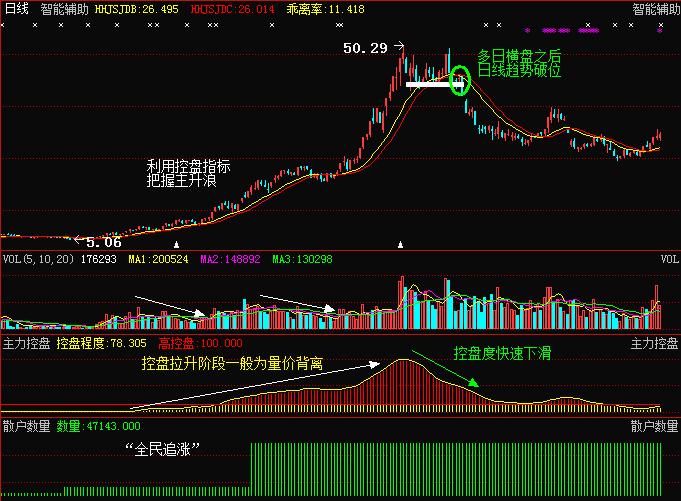
Task: Click the info marker below 50.29 peak
Action: (400, 245)
